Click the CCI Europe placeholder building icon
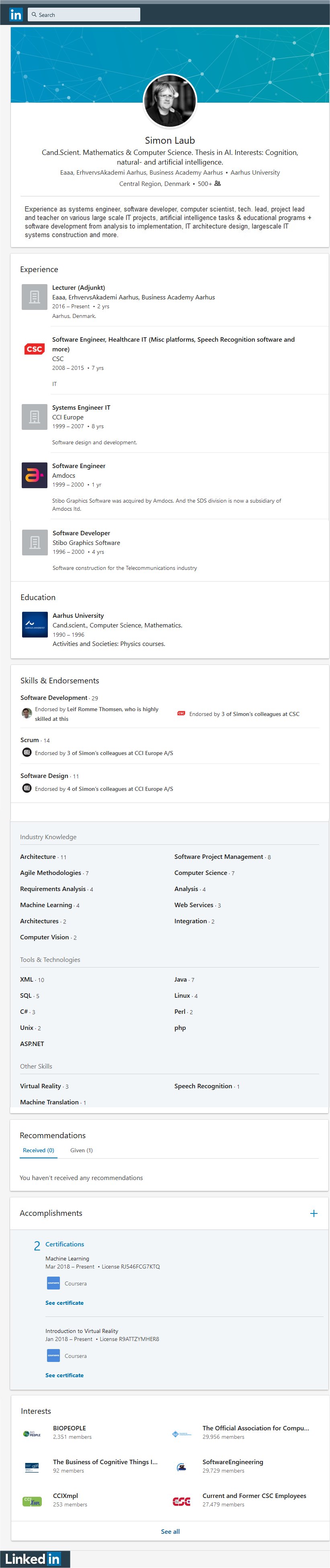Image resolution: width=330 pixels, height=1568 pixels. (35, 417)
